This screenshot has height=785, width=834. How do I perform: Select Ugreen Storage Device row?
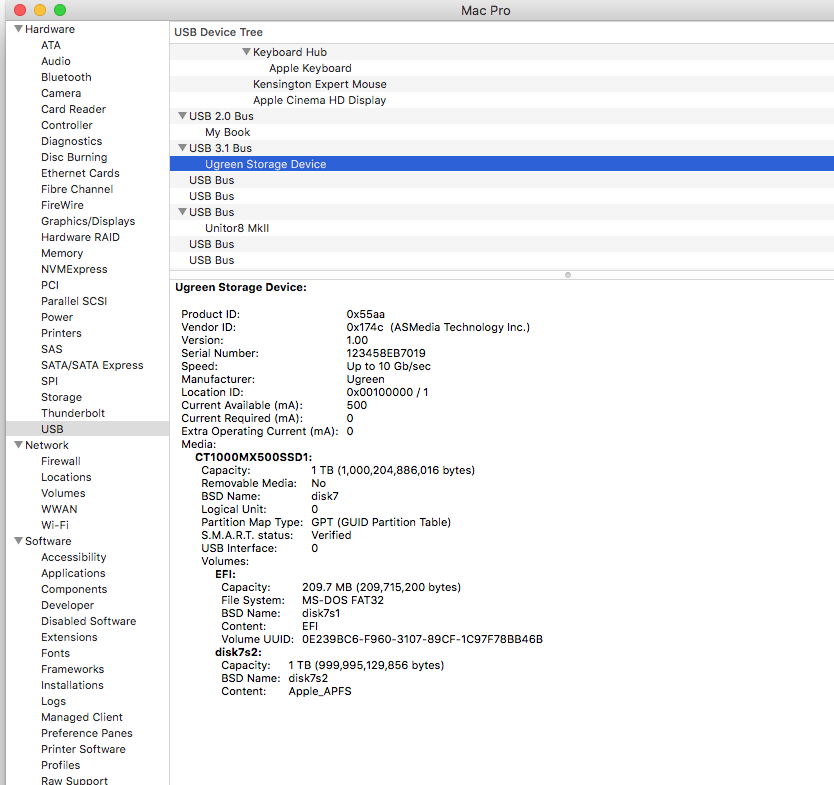coord(502,164)
